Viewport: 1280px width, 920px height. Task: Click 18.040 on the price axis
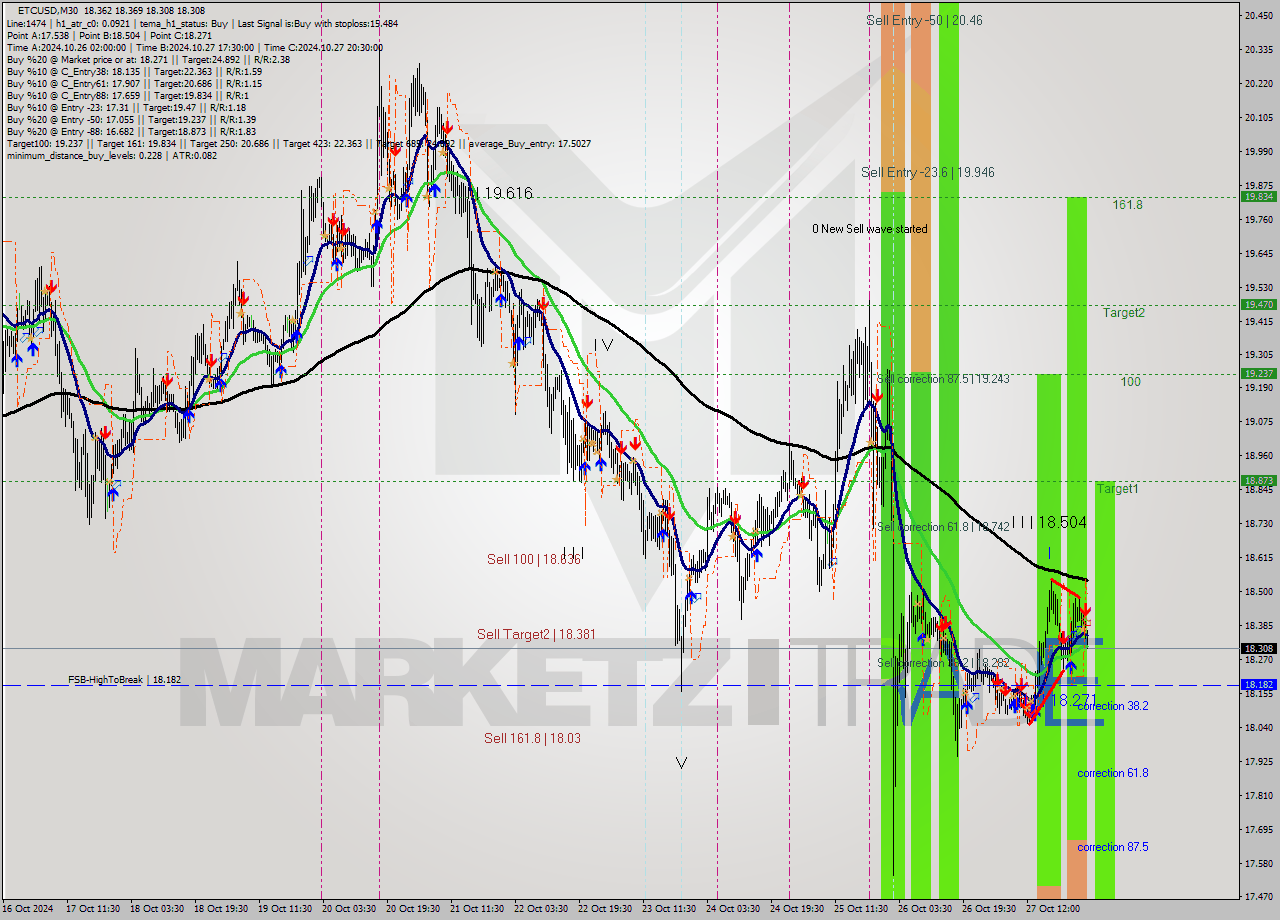point(1258,727)
